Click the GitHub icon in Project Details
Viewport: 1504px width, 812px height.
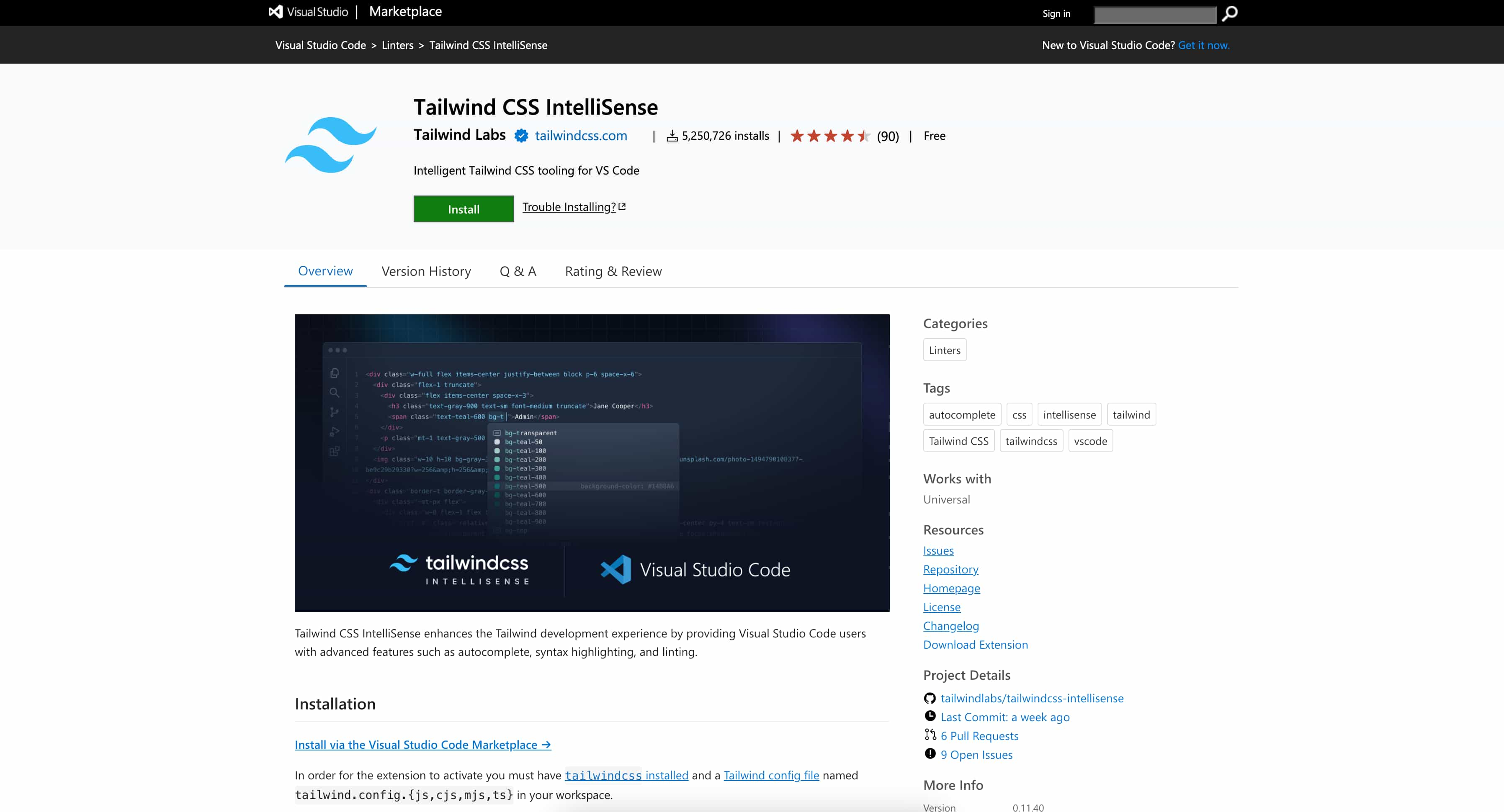930,698
